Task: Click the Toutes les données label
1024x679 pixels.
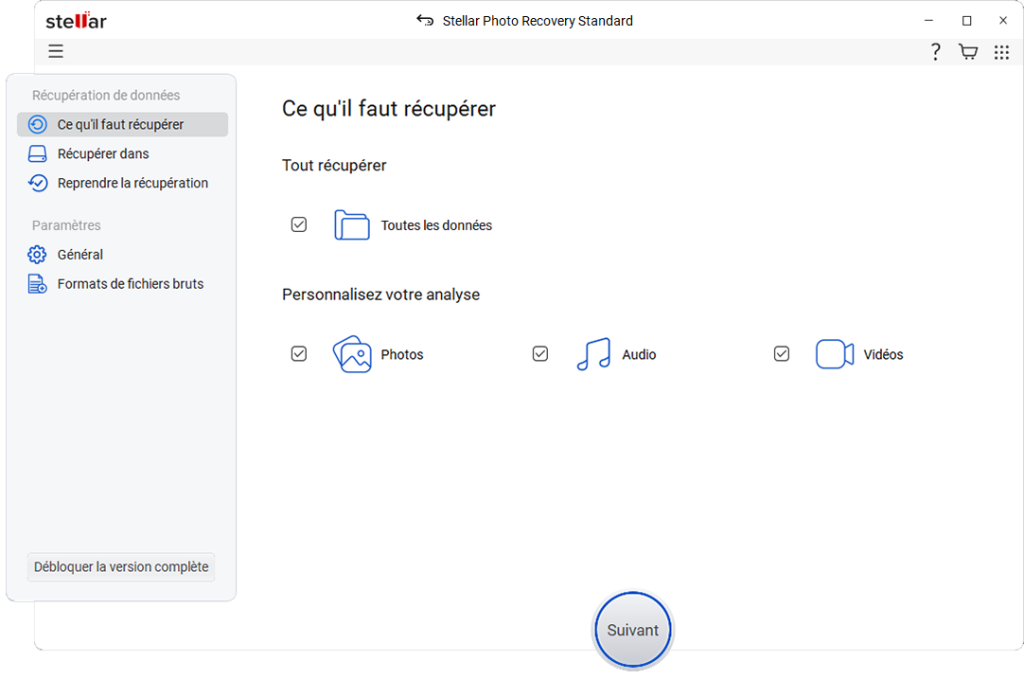Action: (436, 225)
